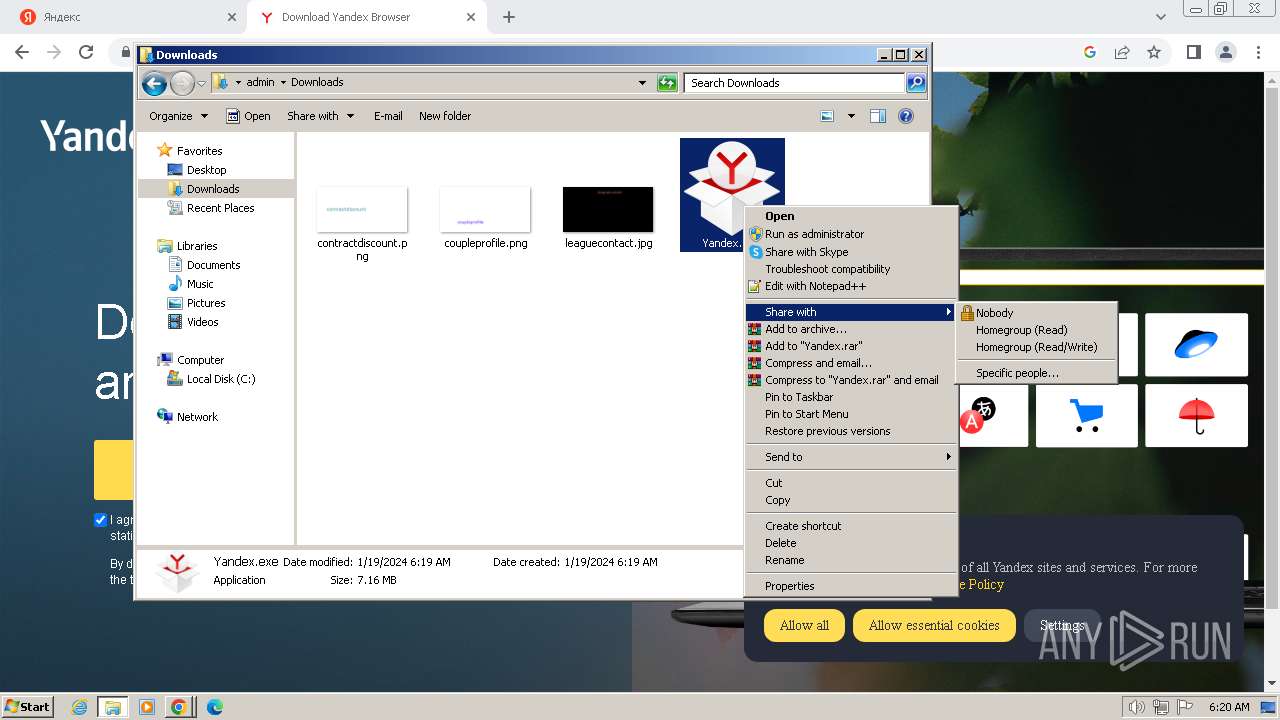Open Windows Media Player from the taskbar
This screenshot has height=720, width=1280.
tap(146, 707)
